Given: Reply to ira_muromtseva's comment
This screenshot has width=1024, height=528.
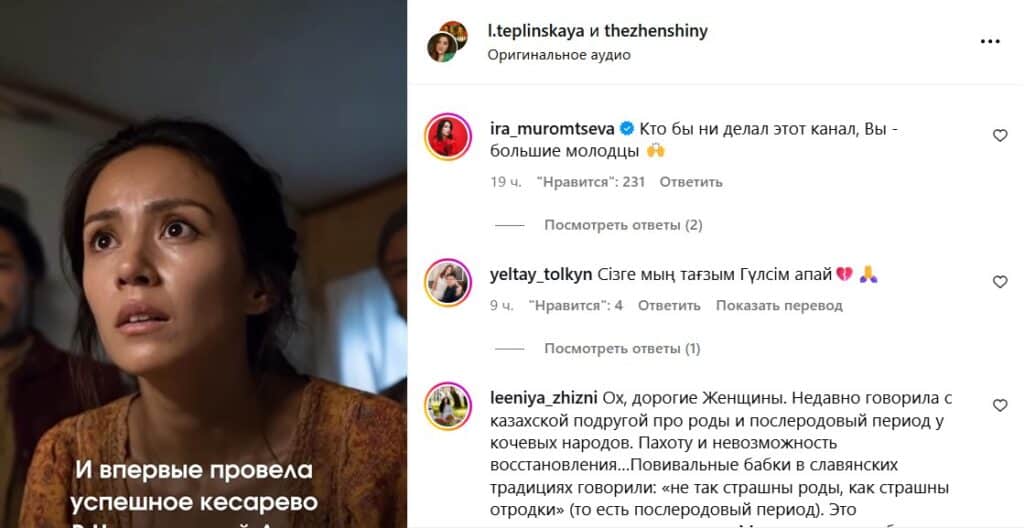Looking at the screenshot, I should pos(691,182).
